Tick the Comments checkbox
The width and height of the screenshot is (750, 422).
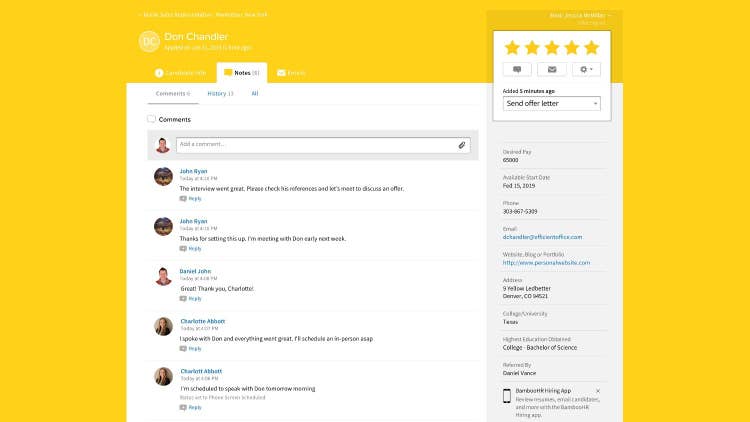click(x=152, y=119)
